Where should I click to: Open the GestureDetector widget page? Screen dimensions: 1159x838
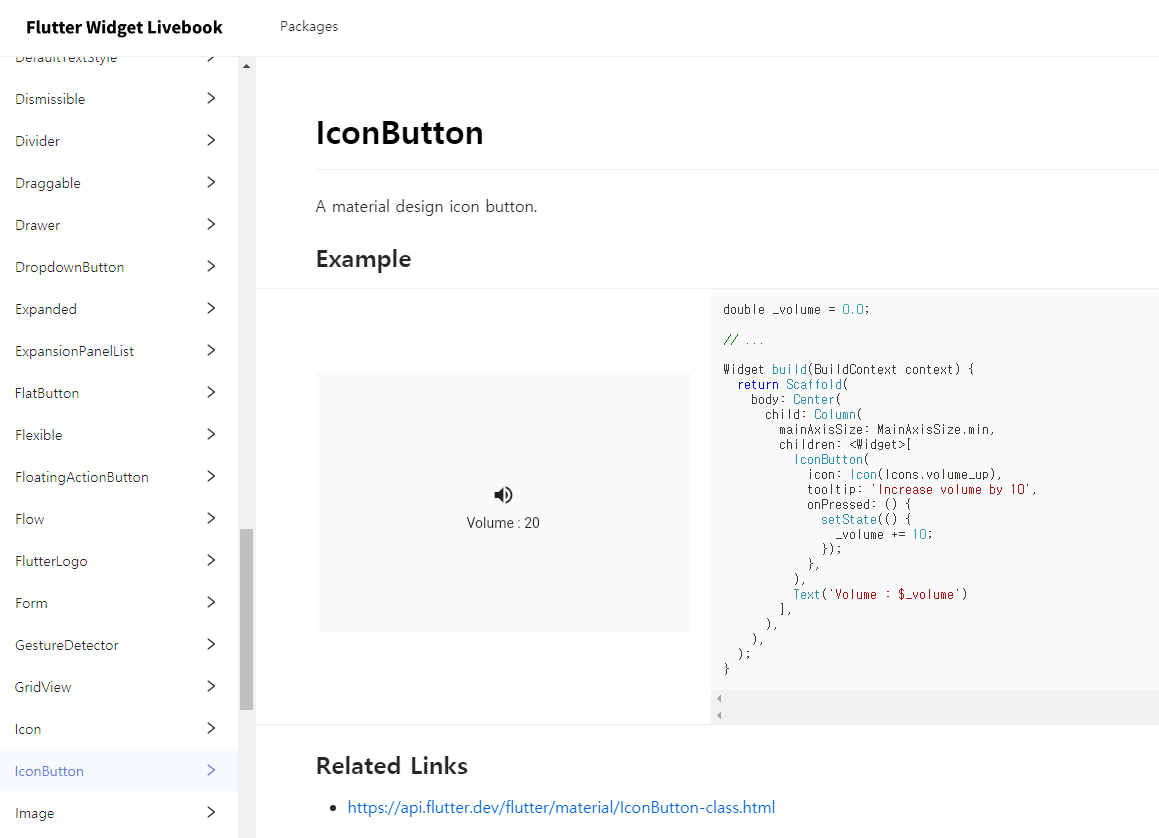pos(67,645)
